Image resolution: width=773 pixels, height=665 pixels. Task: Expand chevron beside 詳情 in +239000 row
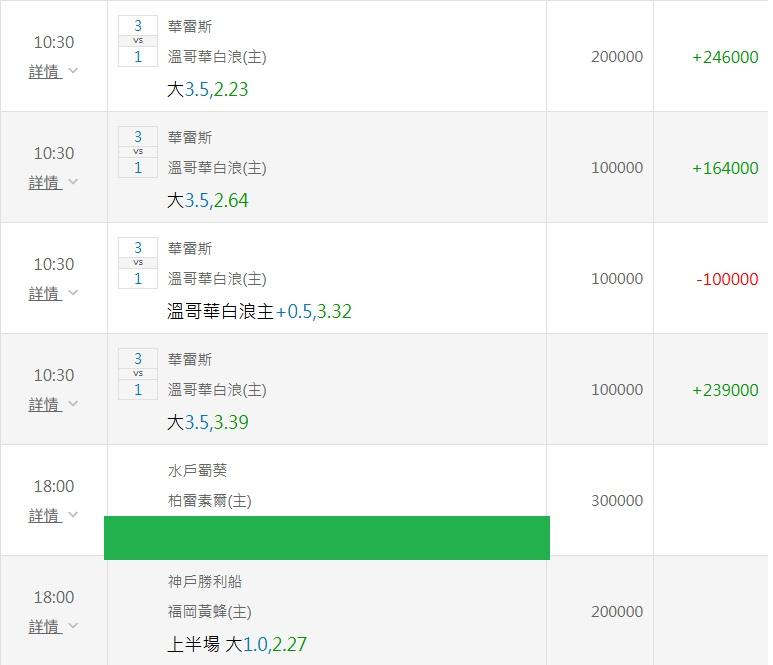pyautogui.click(x=73, y=404)
